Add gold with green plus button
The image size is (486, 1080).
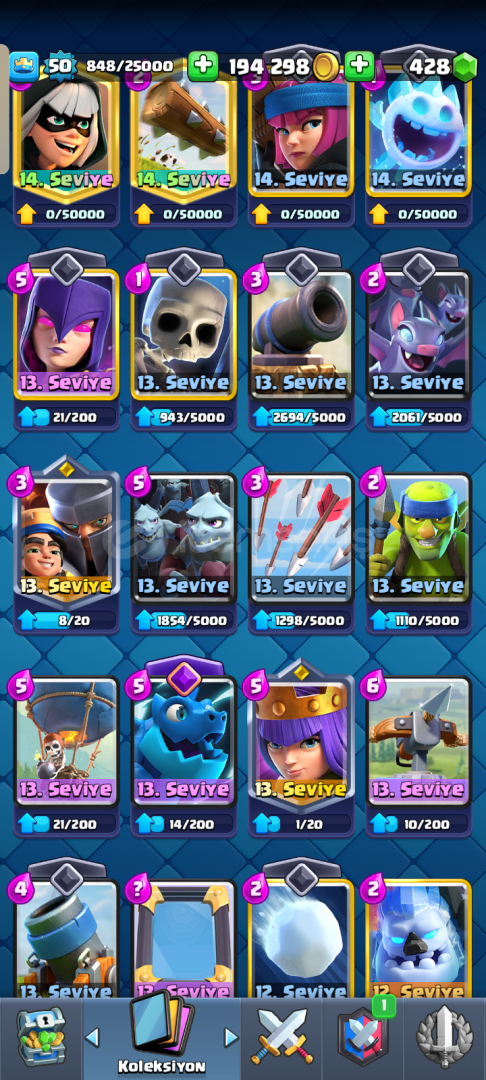[x=202, y=66]
